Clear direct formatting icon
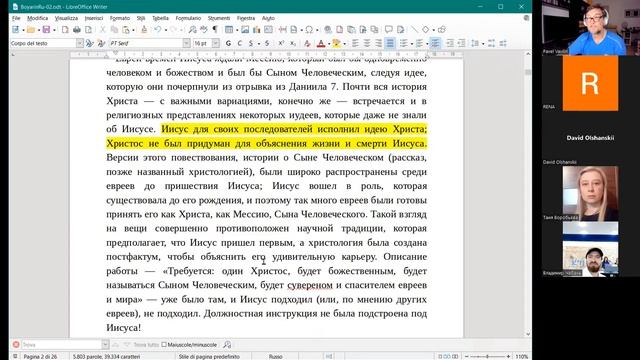This screenshot has width=640, height=360. pyautogui.click(x=307, y=43)
